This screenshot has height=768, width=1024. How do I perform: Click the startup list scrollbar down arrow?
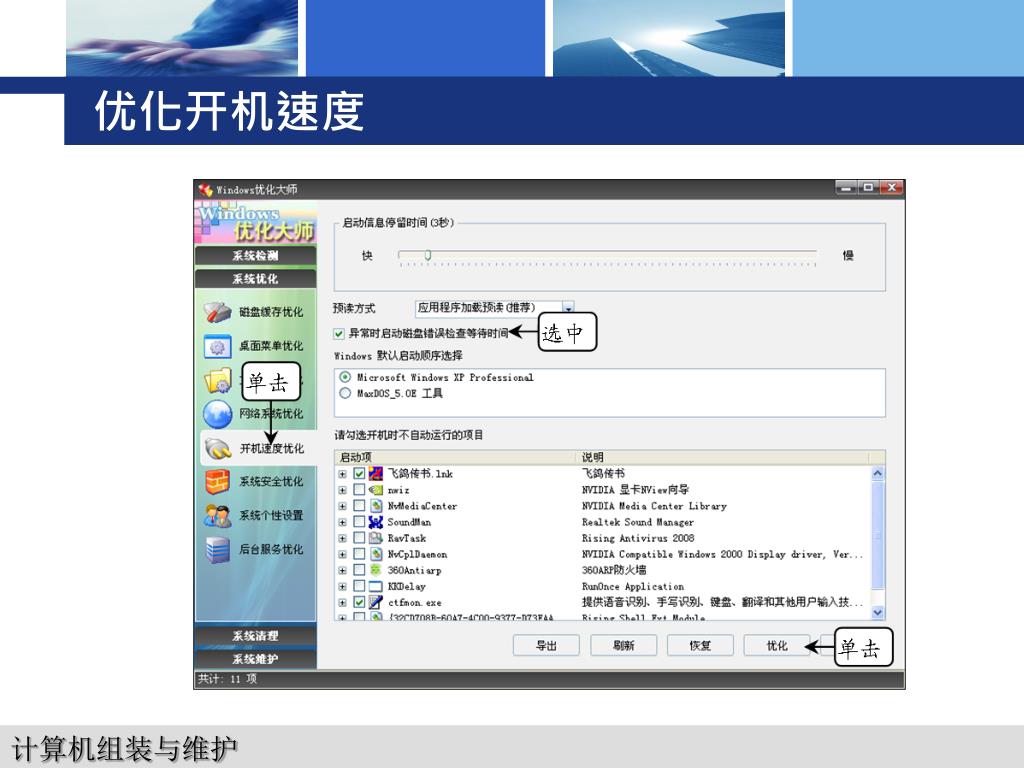(x=878, y=612)
